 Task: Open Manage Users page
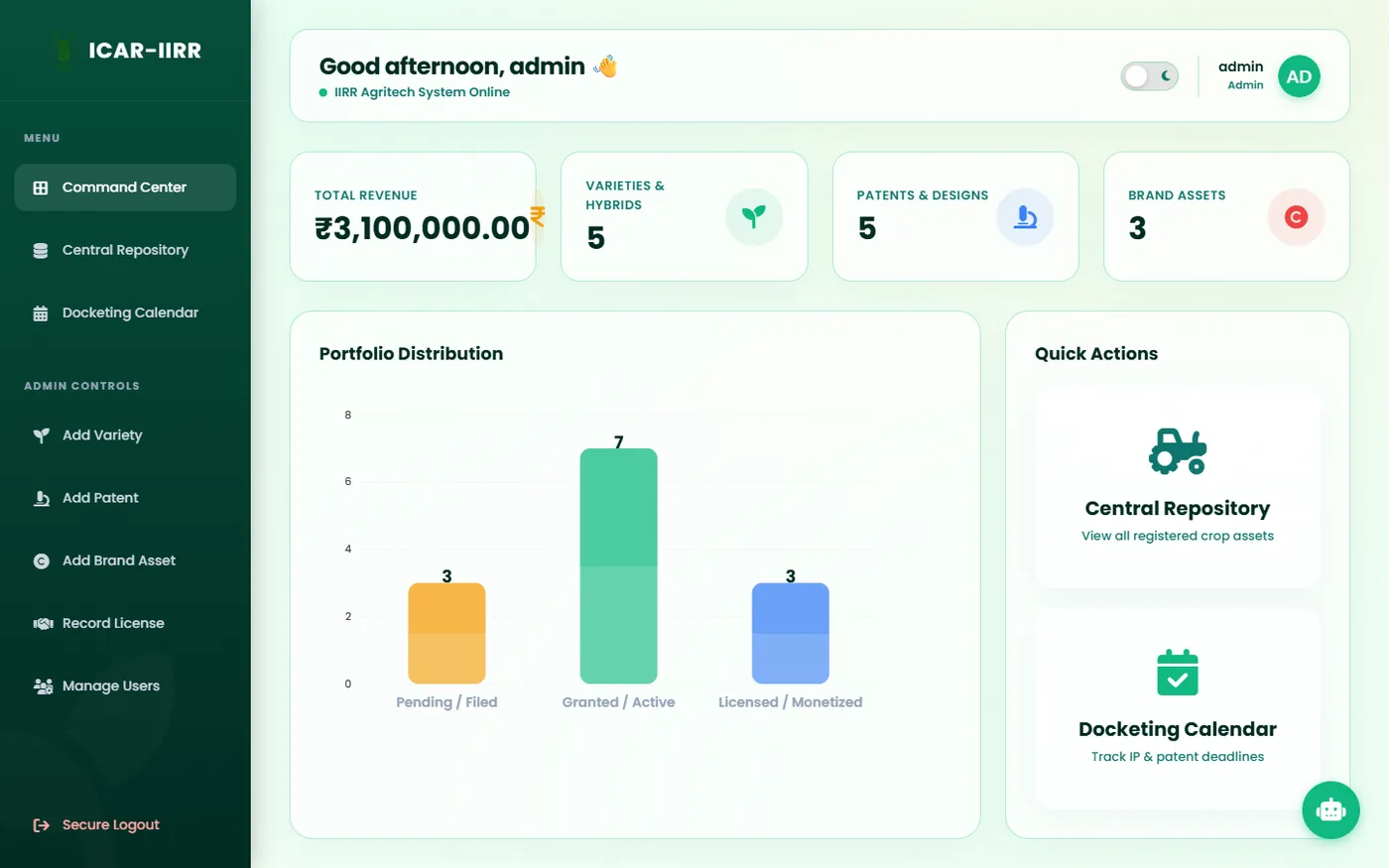pyautogui.click(x=125, y=685)
